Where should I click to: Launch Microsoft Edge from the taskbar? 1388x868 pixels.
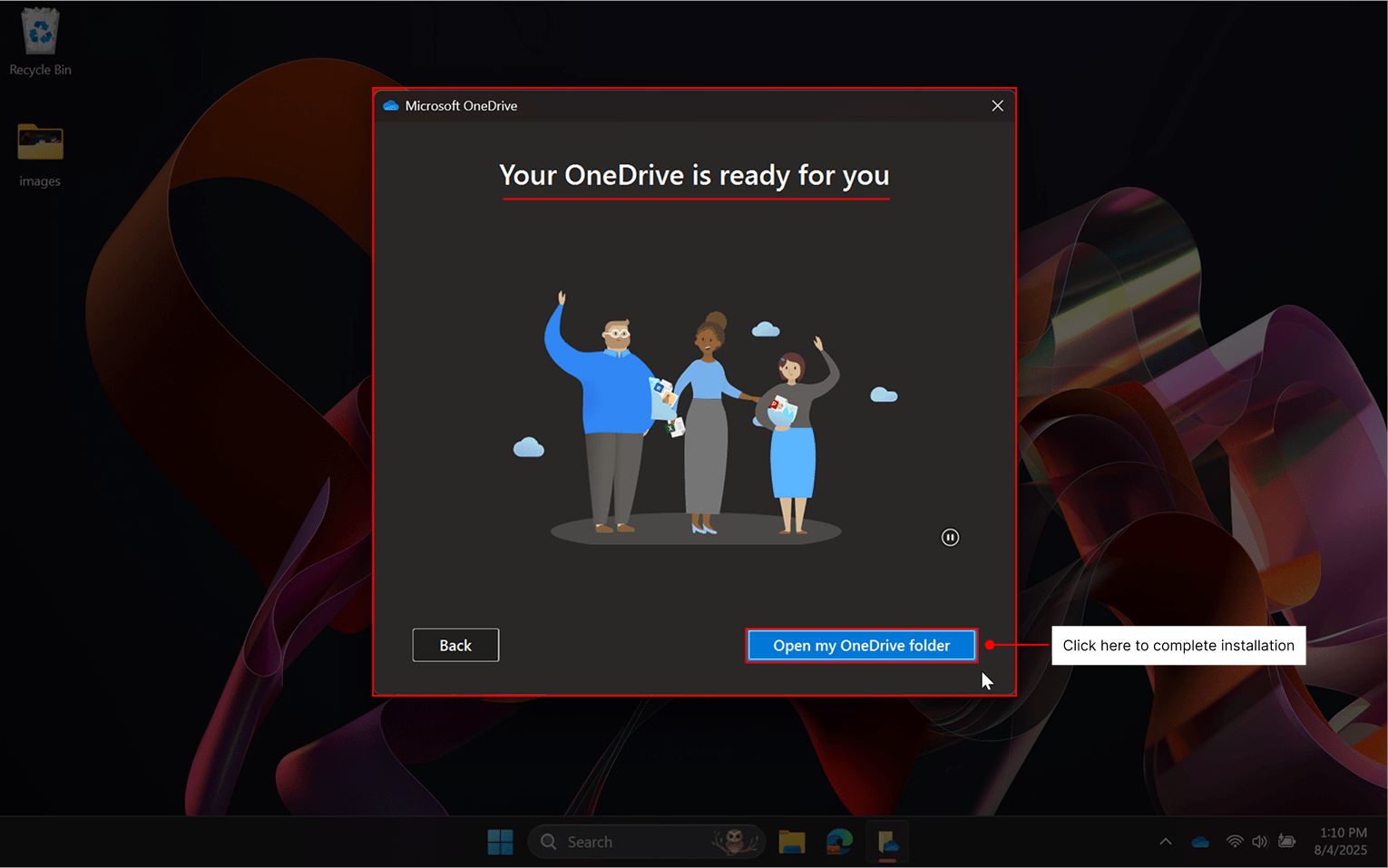(839, 842)
